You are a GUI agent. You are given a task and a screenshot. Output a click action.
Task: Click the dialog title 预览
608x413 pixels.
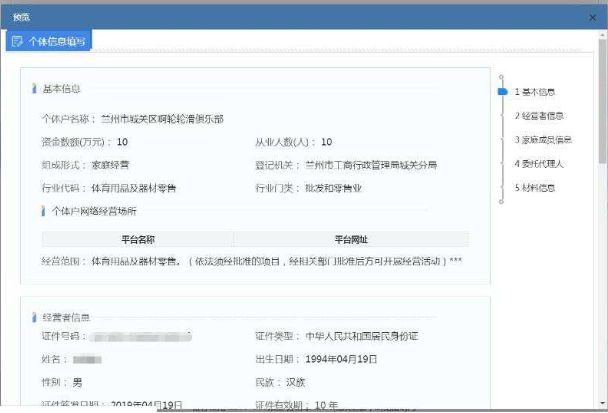tap(21, 17)
